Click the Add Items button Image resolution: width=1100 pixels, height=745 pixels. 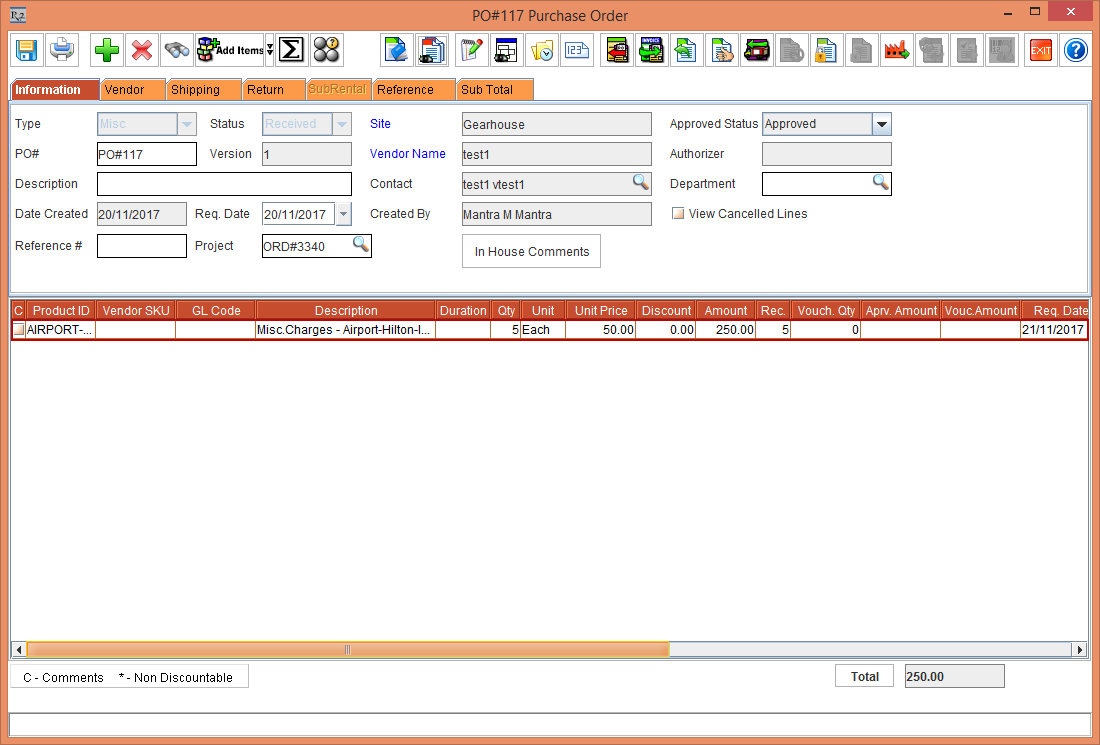pyautogui.click(x=229, y=49)
